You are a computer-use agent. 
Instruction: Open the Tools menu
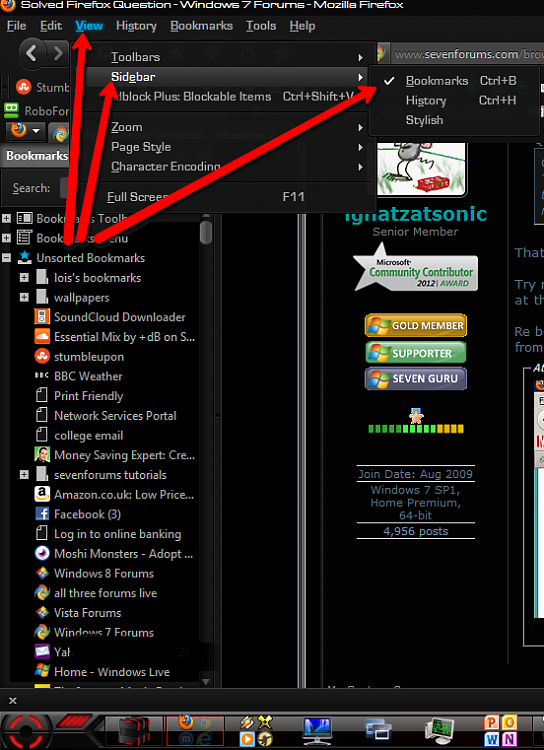click(x=261, y=26)
